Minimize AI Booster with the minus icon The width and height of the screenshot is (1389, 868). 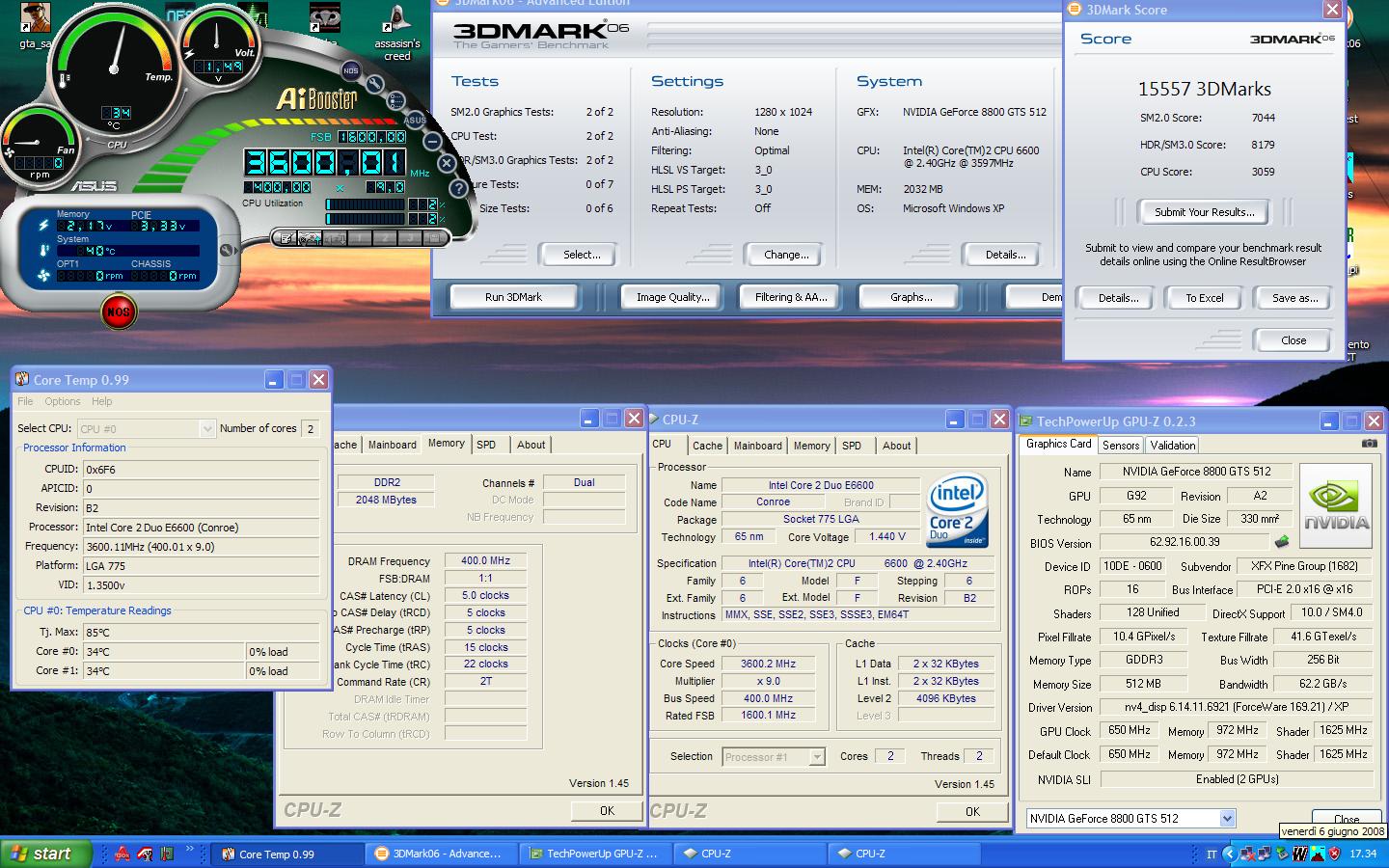pos(432,142)
